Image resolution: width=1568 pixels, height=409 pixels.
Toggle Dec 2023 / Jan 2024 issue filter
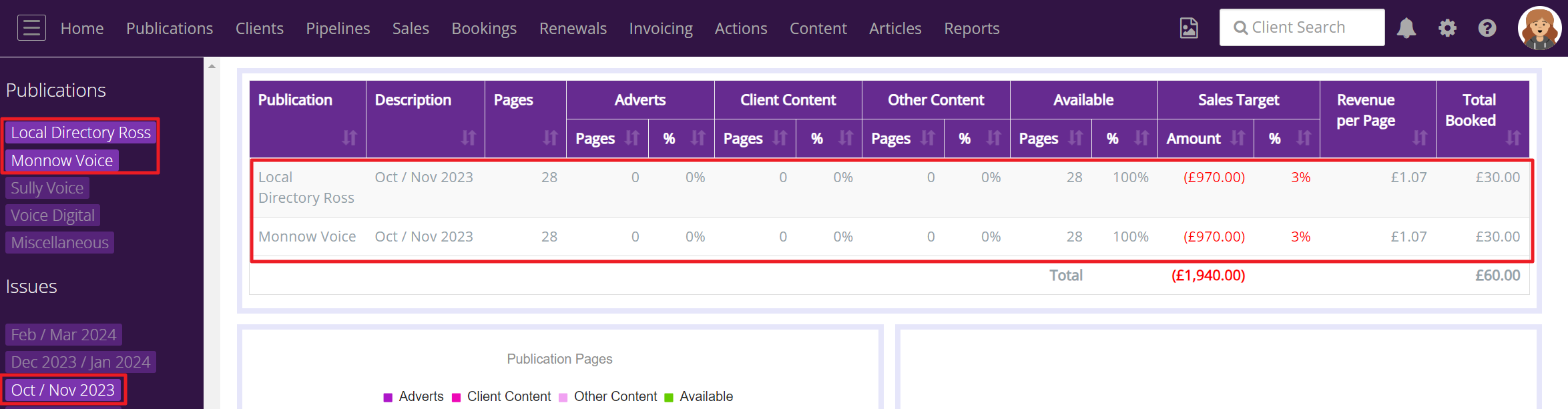(81, 362)
